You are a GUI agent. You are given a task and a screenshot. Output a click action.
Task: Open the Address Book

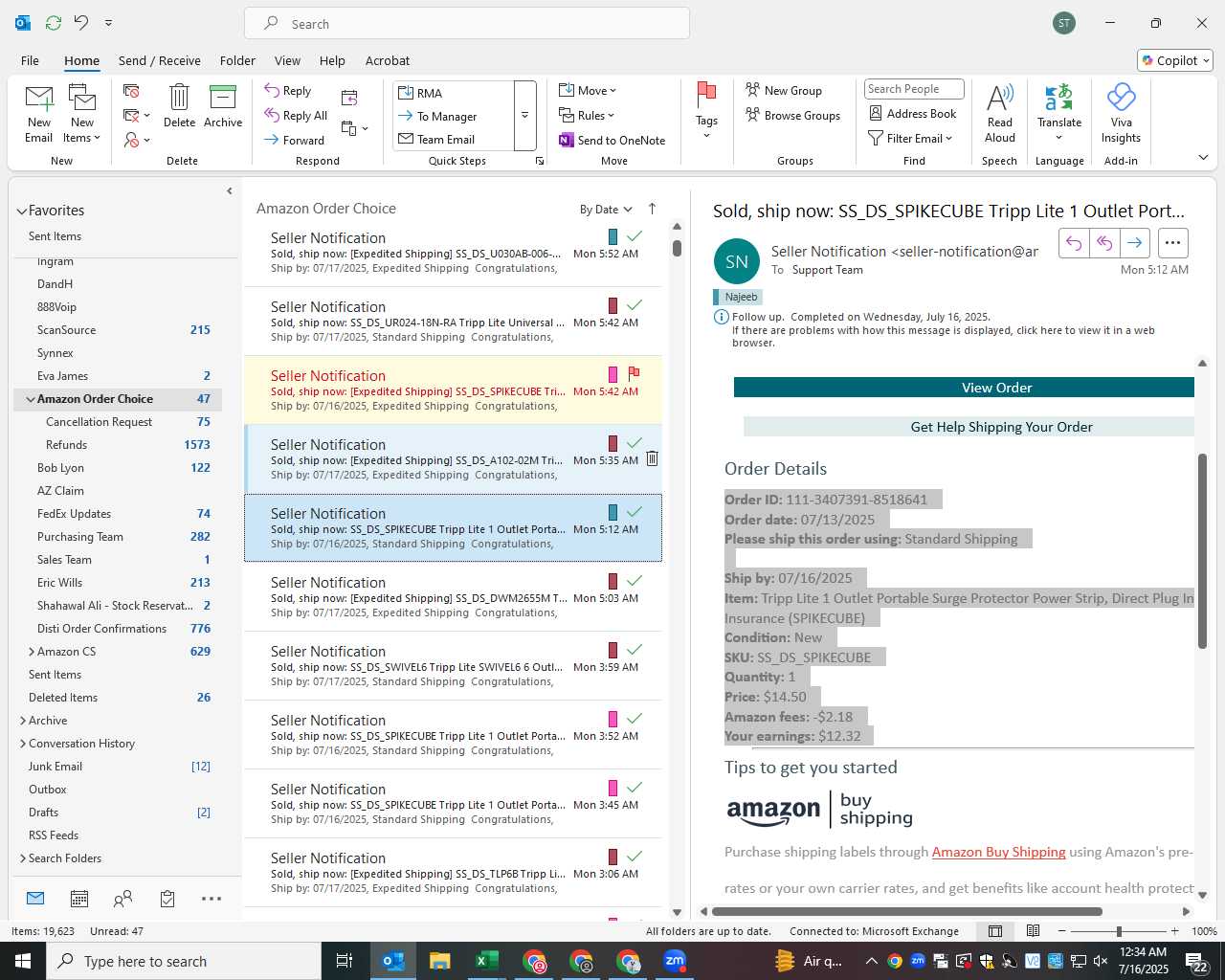[x=913, y=113]
